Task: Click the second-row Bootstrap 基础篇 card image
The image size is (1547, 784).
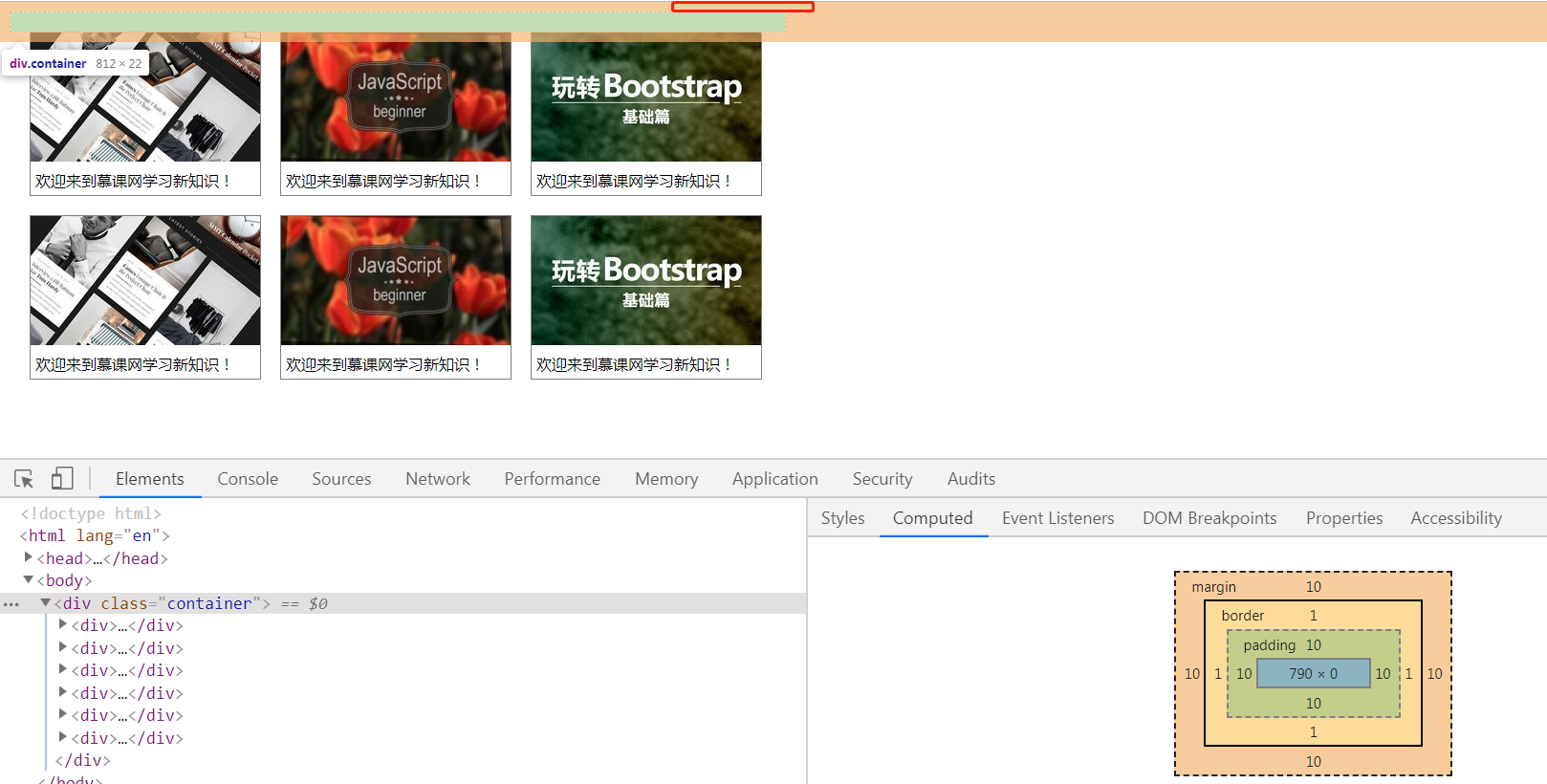Action: (x=646, y=280)
